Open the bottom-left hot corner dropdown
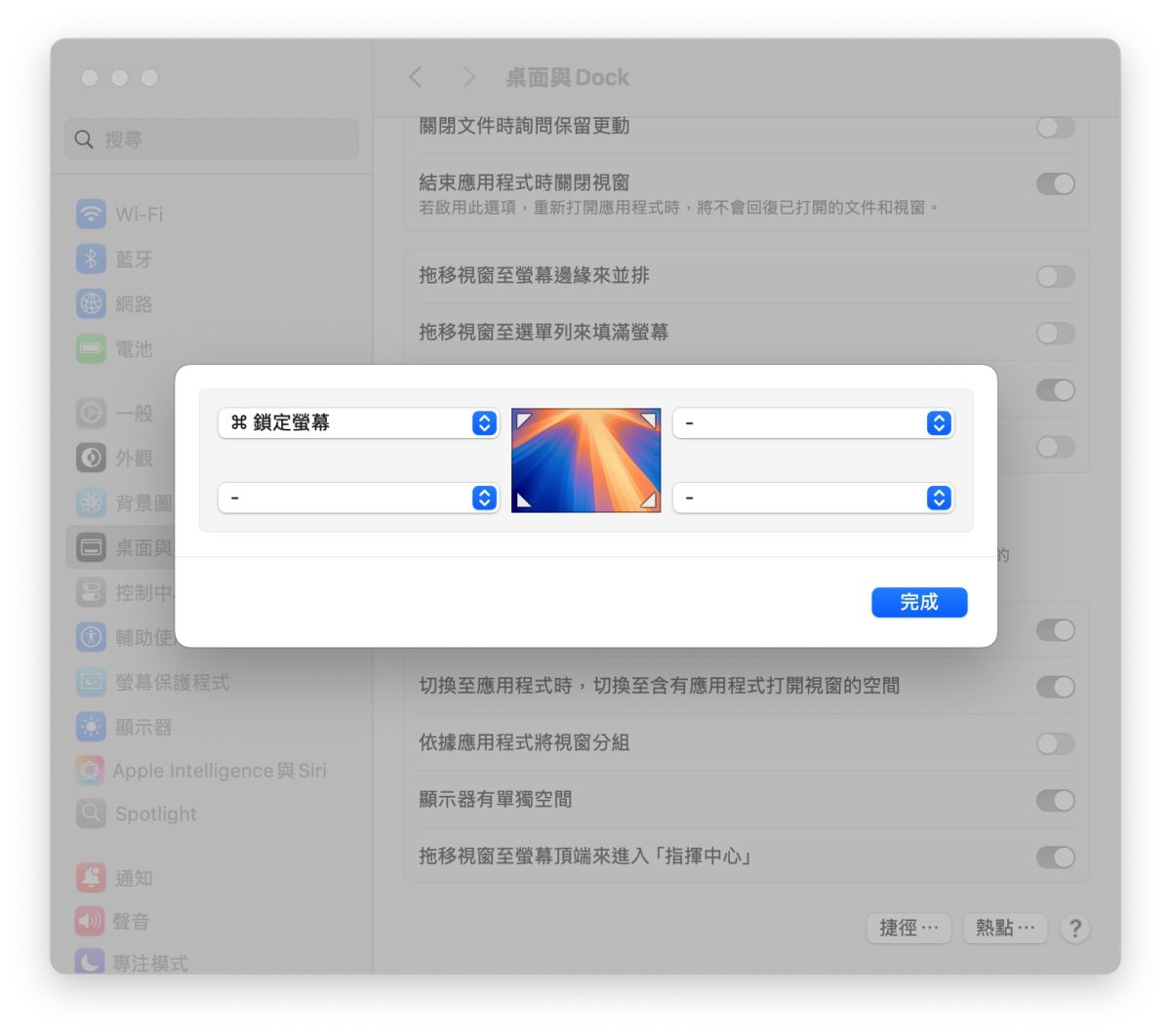1171x1036 pixels. pyautogui.click(x=358, y=498)
